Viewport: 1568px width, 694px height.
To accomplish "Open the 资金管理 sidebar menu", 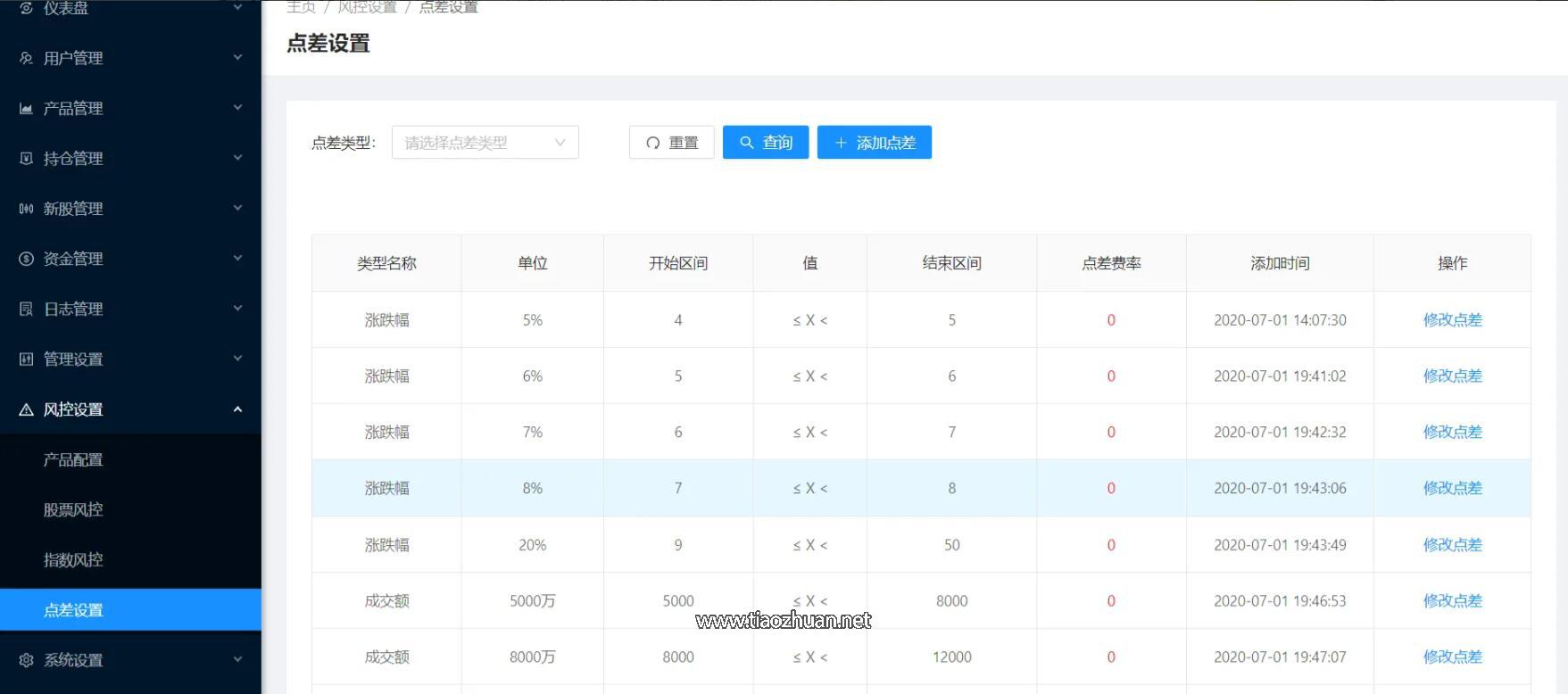I will click(130, 259).
